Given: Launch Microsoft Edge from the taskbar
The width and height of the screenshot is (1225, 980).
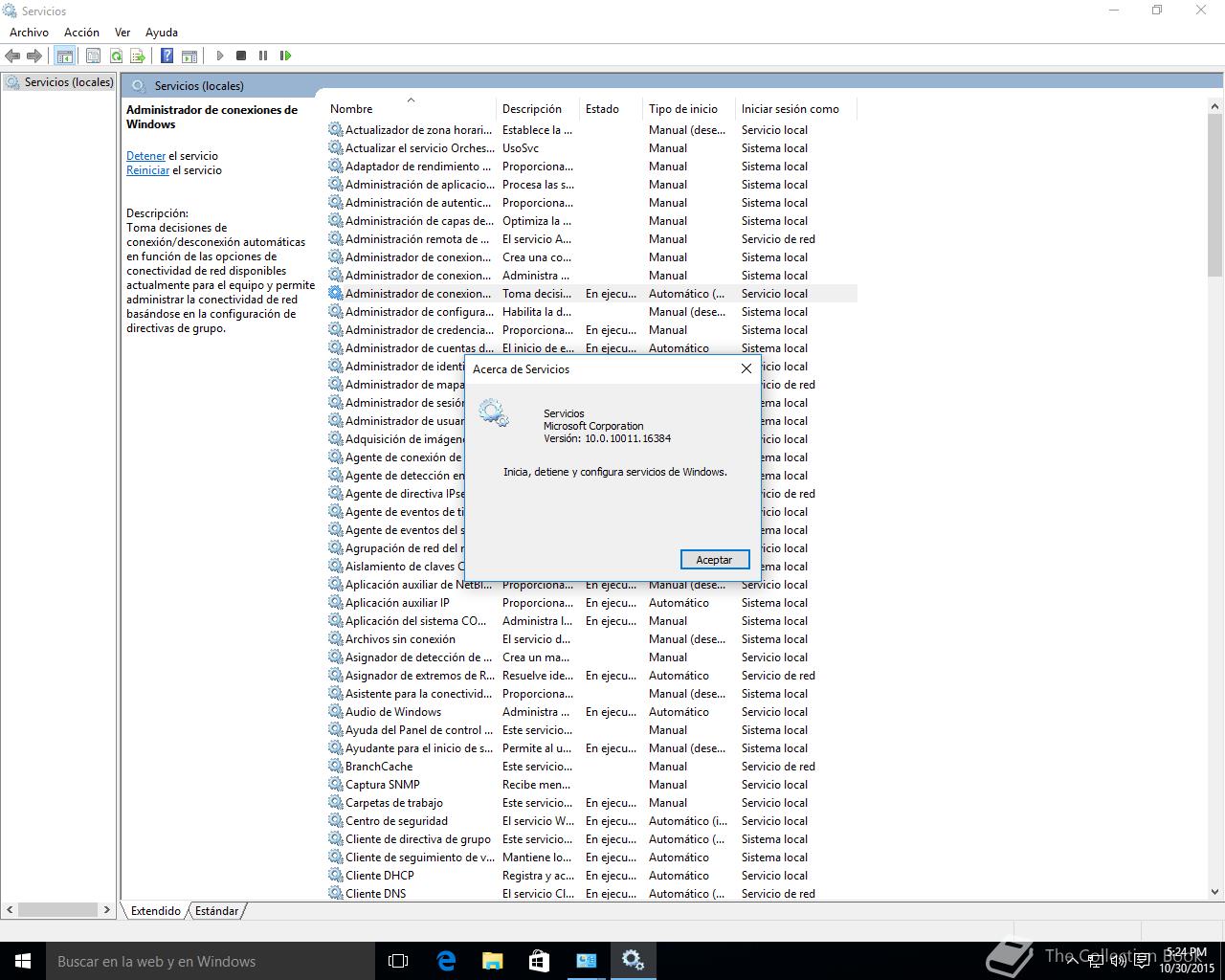Looking at the screenshot, I should click(x=445, y=961).
